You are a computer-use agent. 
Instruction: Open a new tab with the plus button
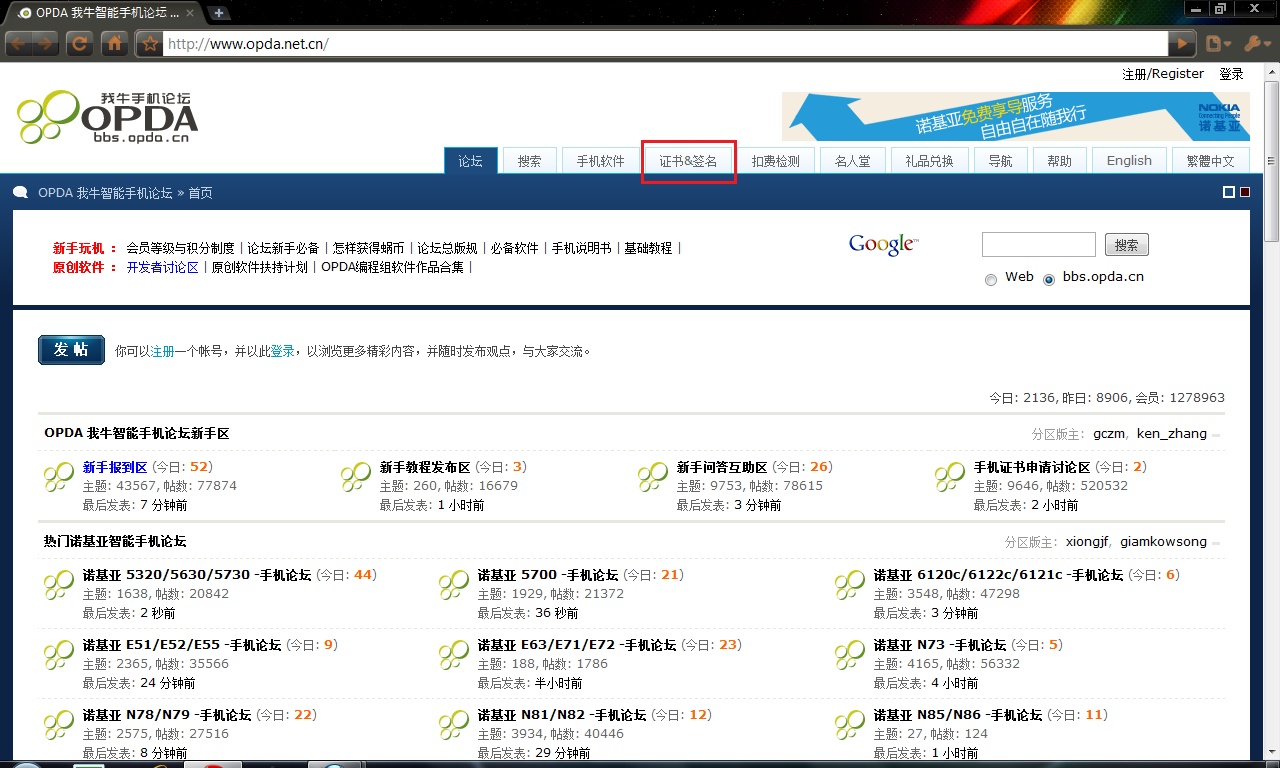coord(218,13)
